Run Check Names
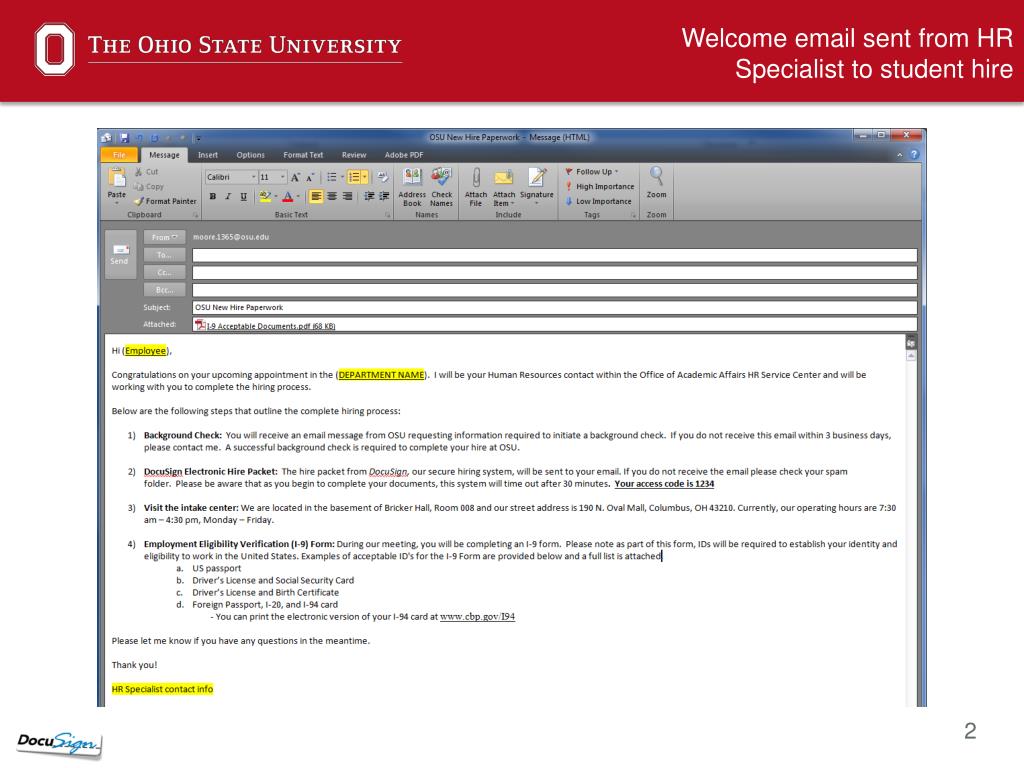Image resolution: width=1024 pixels, height=768 pixels. (x=441, y=187)
